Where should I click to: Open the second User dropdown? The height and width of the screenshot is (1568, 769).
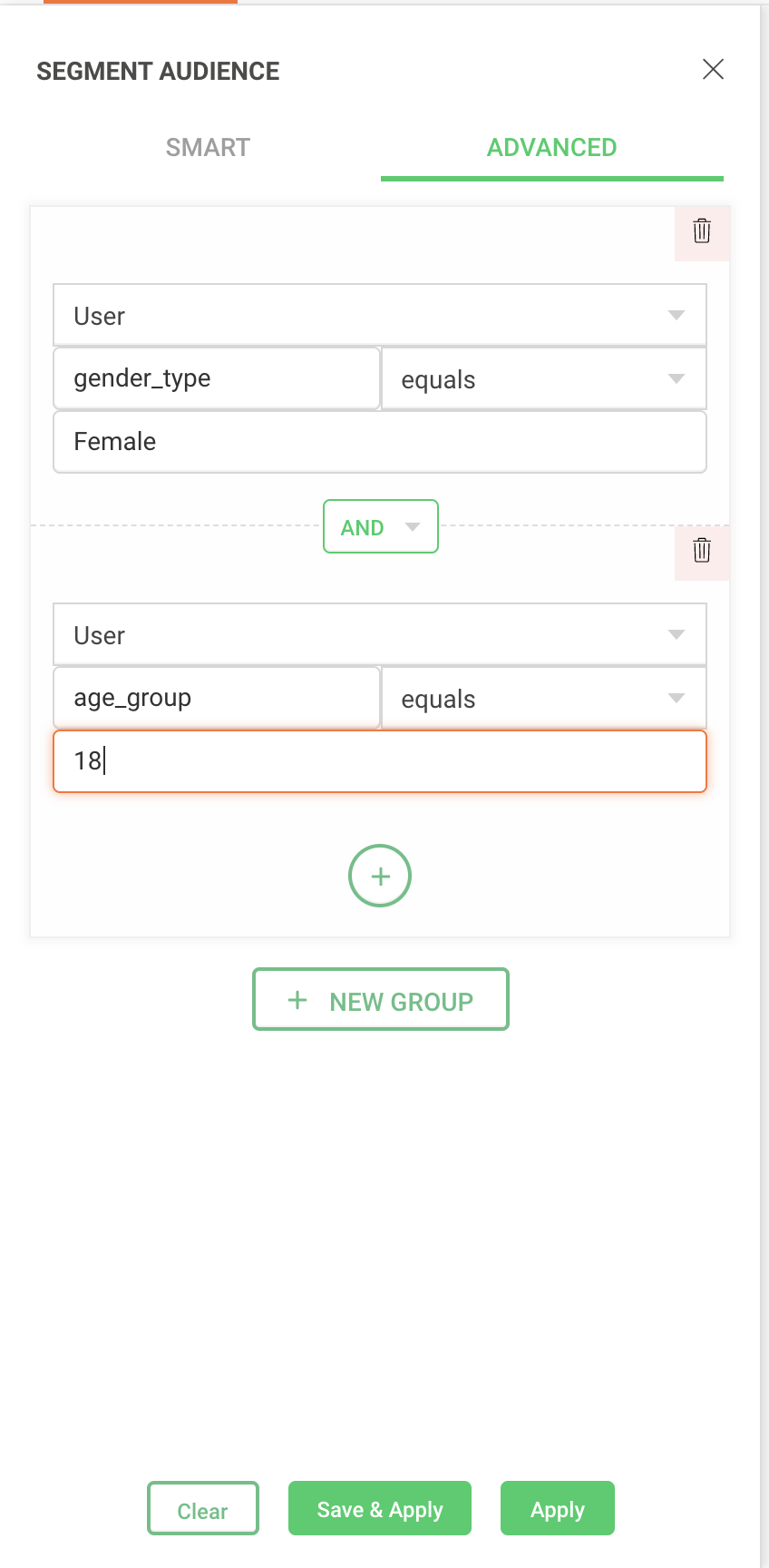379,635
